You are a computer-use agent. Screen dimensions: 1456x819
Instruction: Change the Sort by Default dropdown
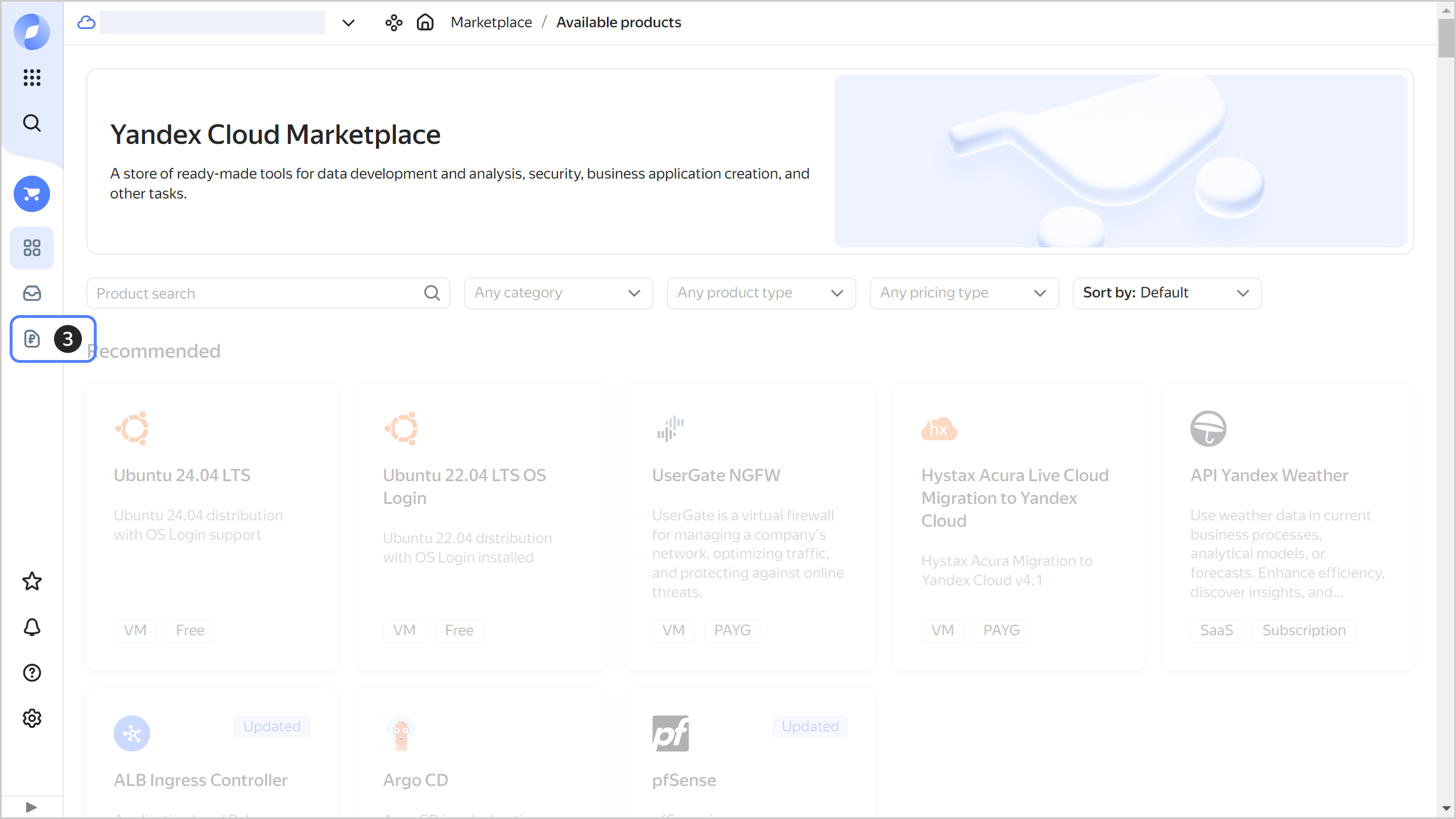1167,293
